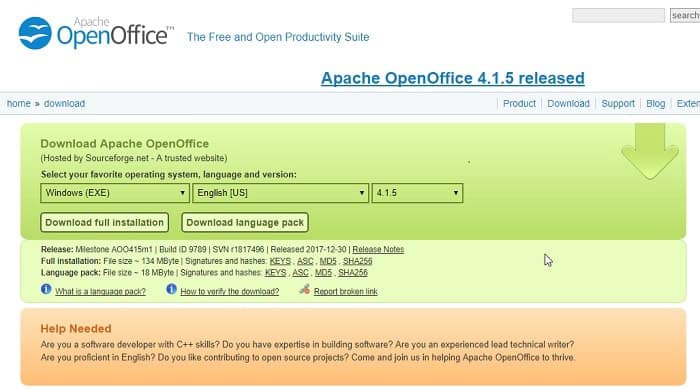Focus the search input field
The width and height of the screenshot is (700, 389).
(618, 15)
